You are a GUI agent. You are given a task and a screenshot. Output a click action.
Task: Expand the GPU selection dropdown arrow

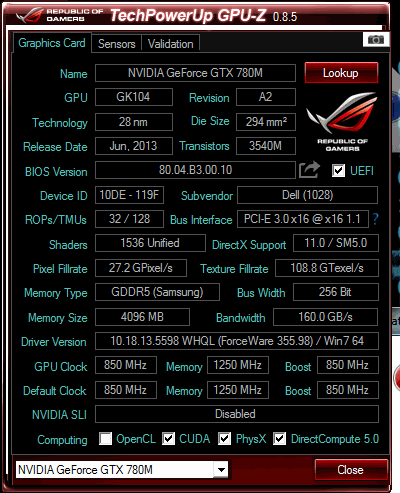tap(221, 470)
